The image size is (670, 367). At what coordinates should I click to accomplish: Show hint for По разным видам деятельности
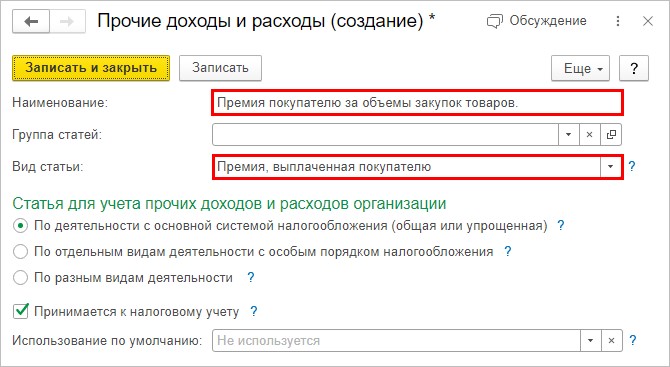(251, 277)
